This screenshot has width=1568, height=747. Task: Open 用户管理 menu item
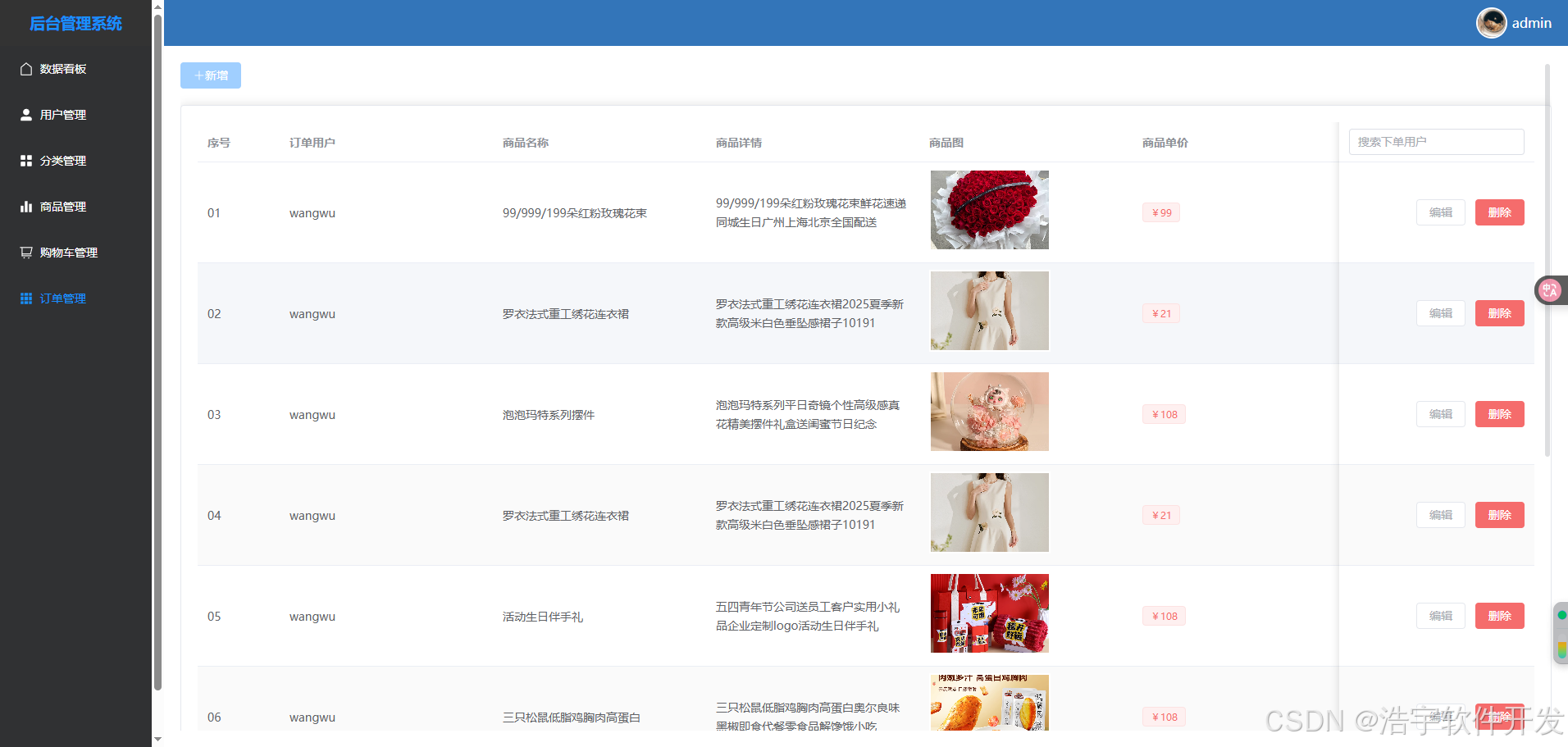click(x=75, y=115)
